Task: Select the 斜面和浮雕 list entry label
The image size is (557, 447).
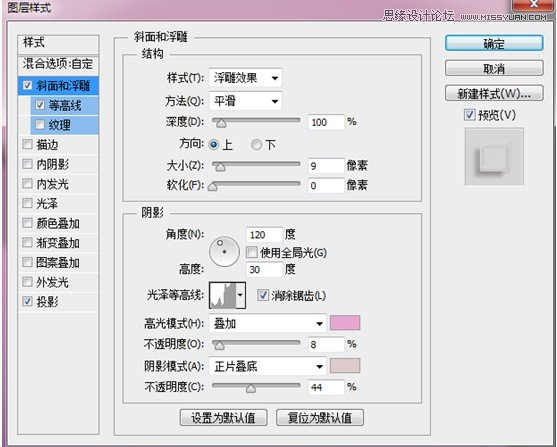Action: 63,86
